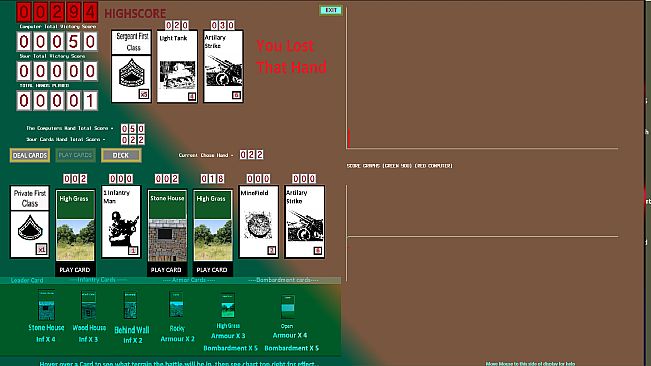Click Rocky Armour X 2 label
The width and height of the screenshot is (651, 366).
click(177, 334)
